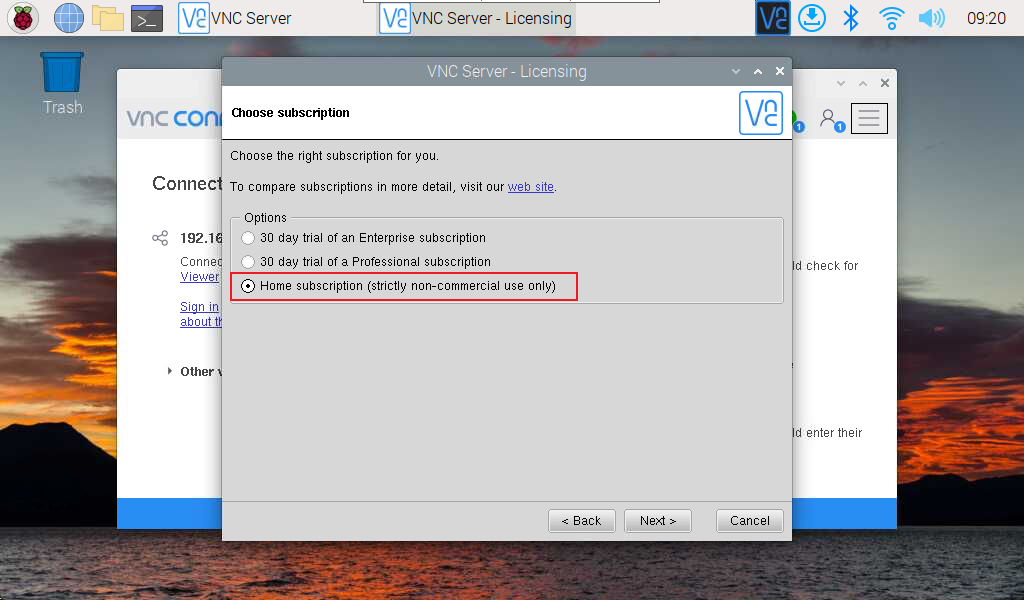Select the Home subscription radio button
This screenshot has height=600, width=1024.
pyautogui.click(x=248, y=286)
